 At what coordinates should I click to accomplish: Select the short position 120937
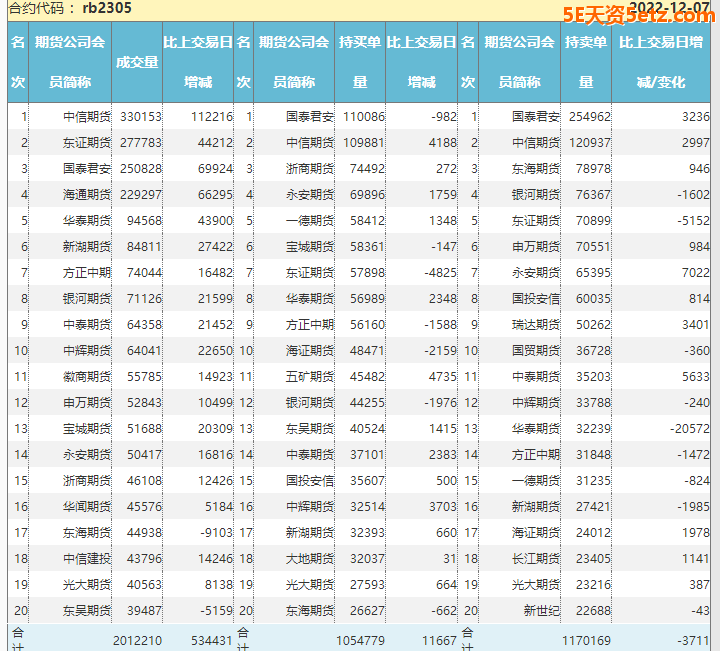[590, 143]
